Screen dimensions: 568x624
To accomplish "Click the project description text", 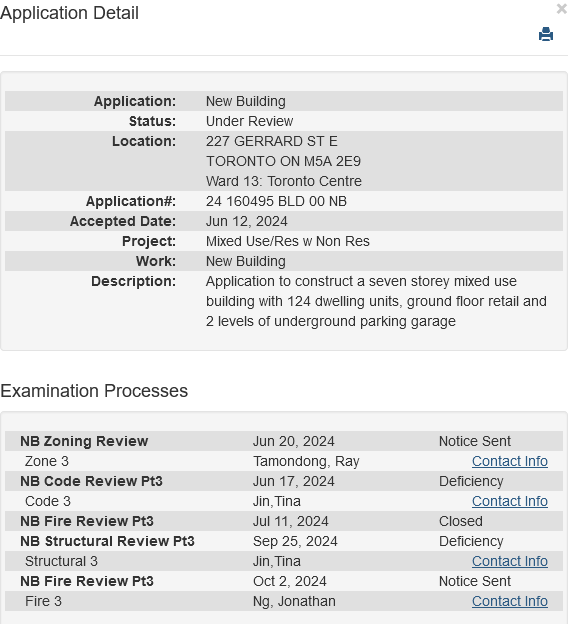I will 376,301.
